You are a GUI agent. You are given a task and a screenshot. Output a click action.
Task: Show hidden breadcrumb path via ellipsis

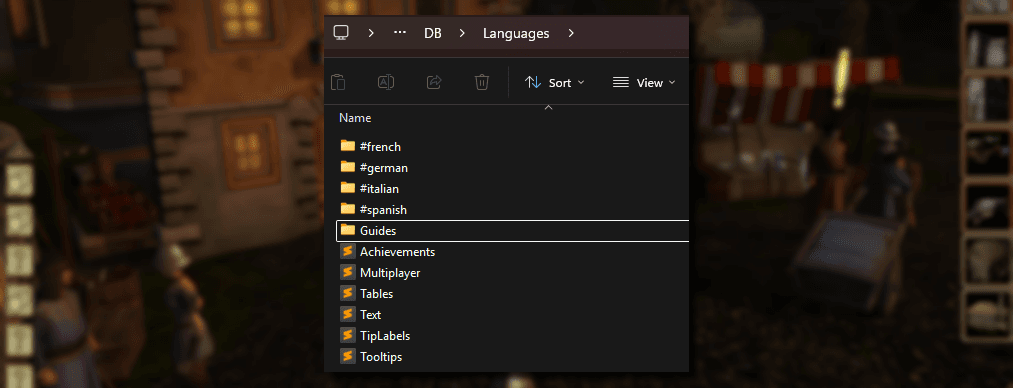(x=400, y=33)
